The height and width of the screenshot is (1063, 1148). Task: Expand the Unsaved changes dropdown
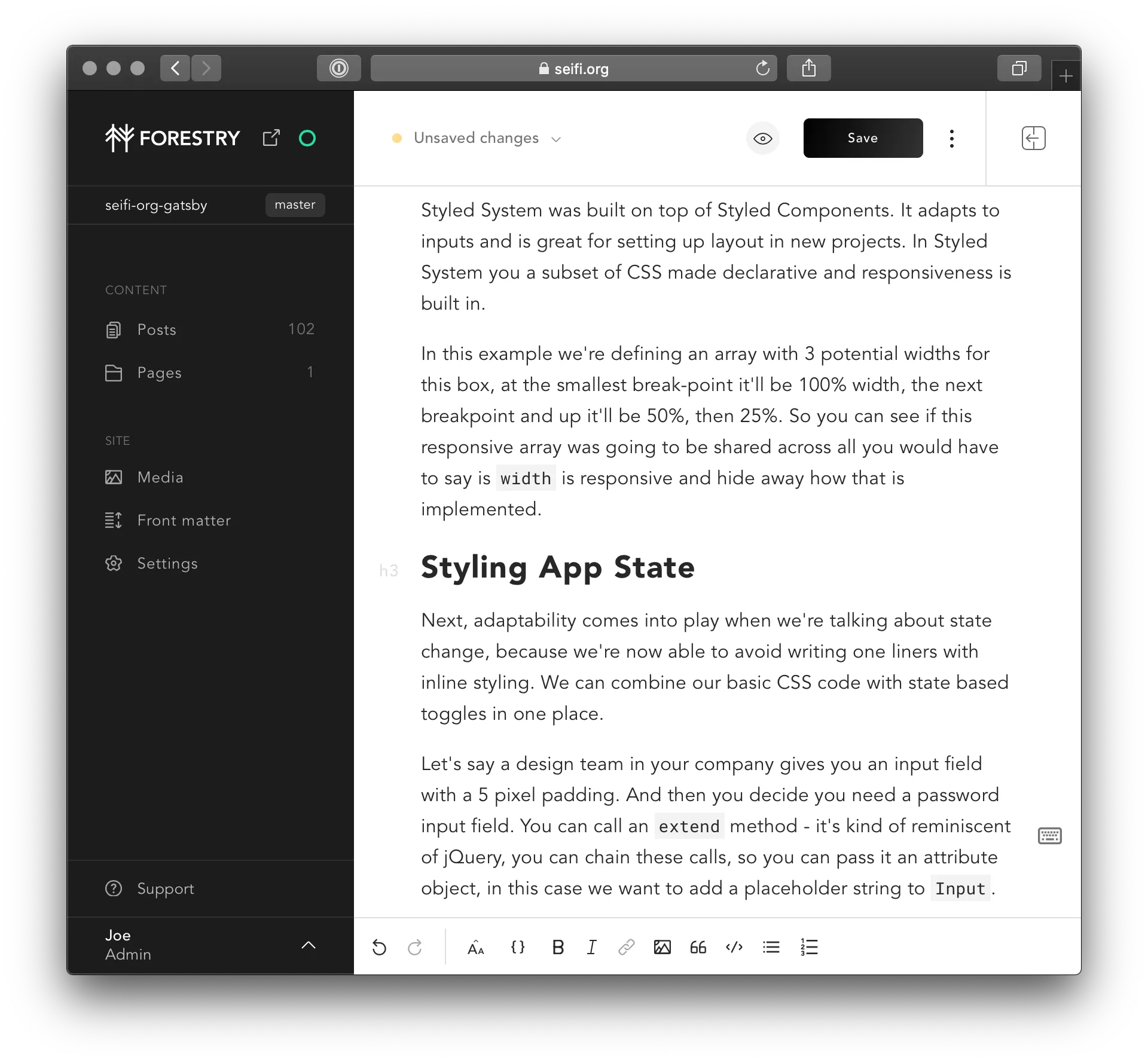click(x=477, y=139)
